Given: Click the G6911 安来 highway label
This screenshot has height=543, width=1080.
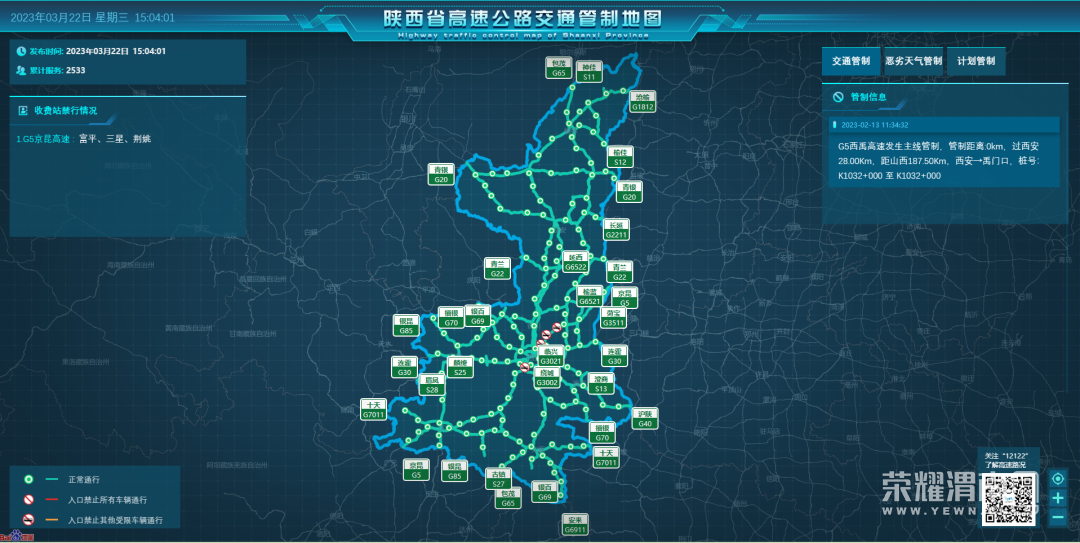Looking at the screenshot, I should click(x=574, y=525).
